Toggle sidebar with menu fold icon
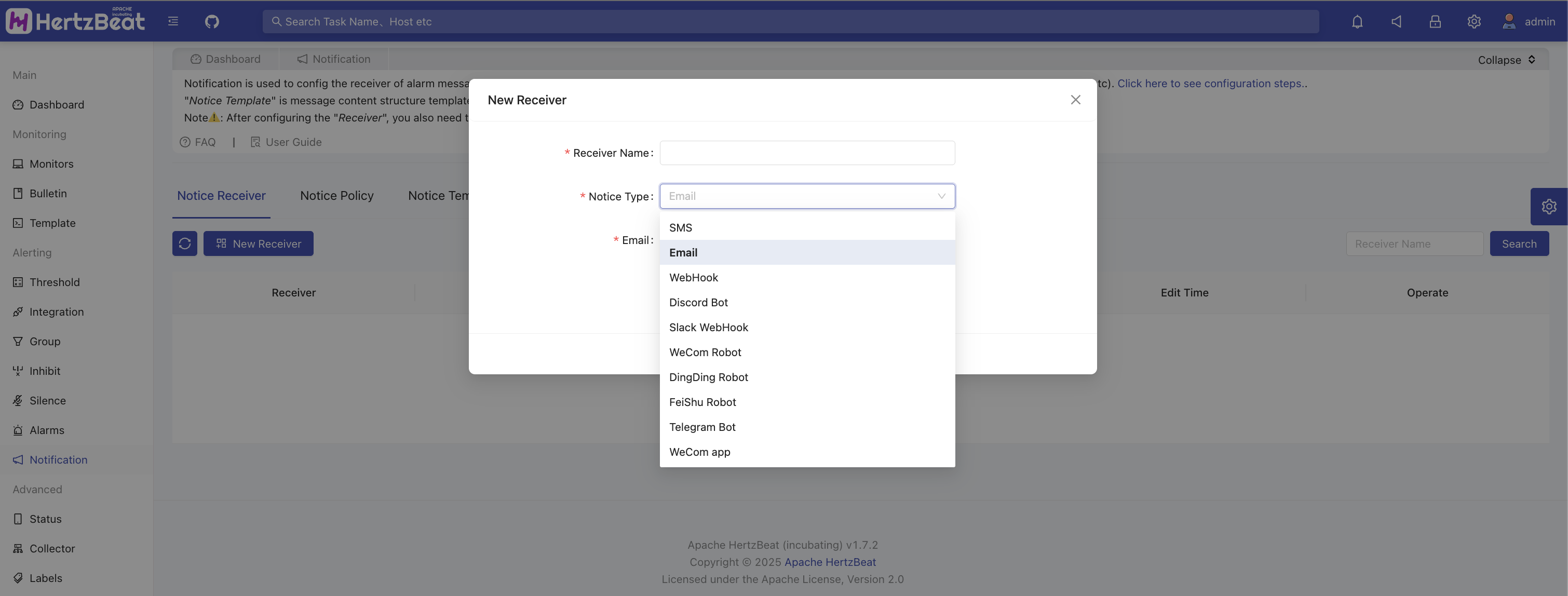 [173, 22]
